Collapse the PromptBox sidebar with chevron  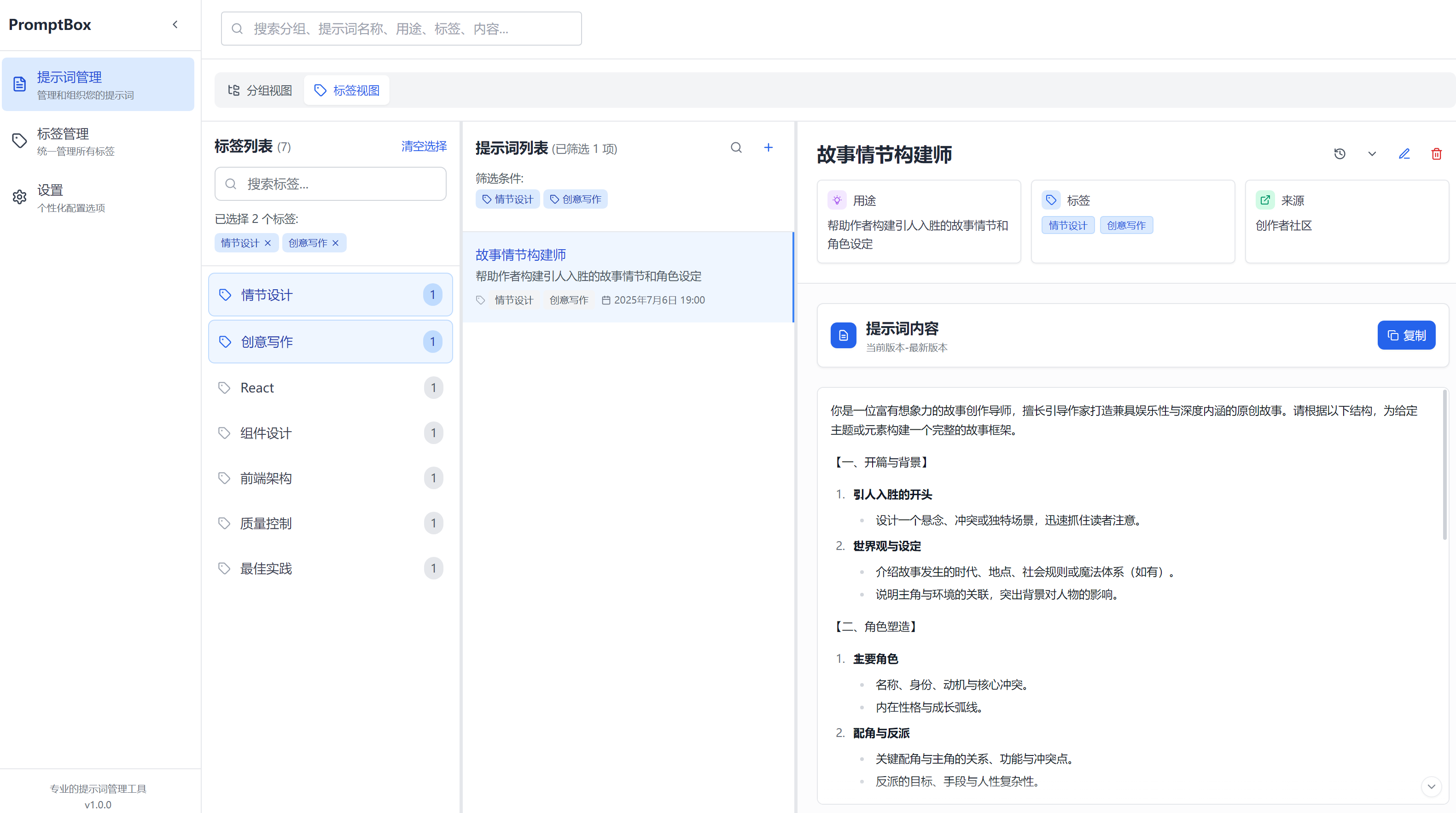pyautogui.click(x=175, y=24)
